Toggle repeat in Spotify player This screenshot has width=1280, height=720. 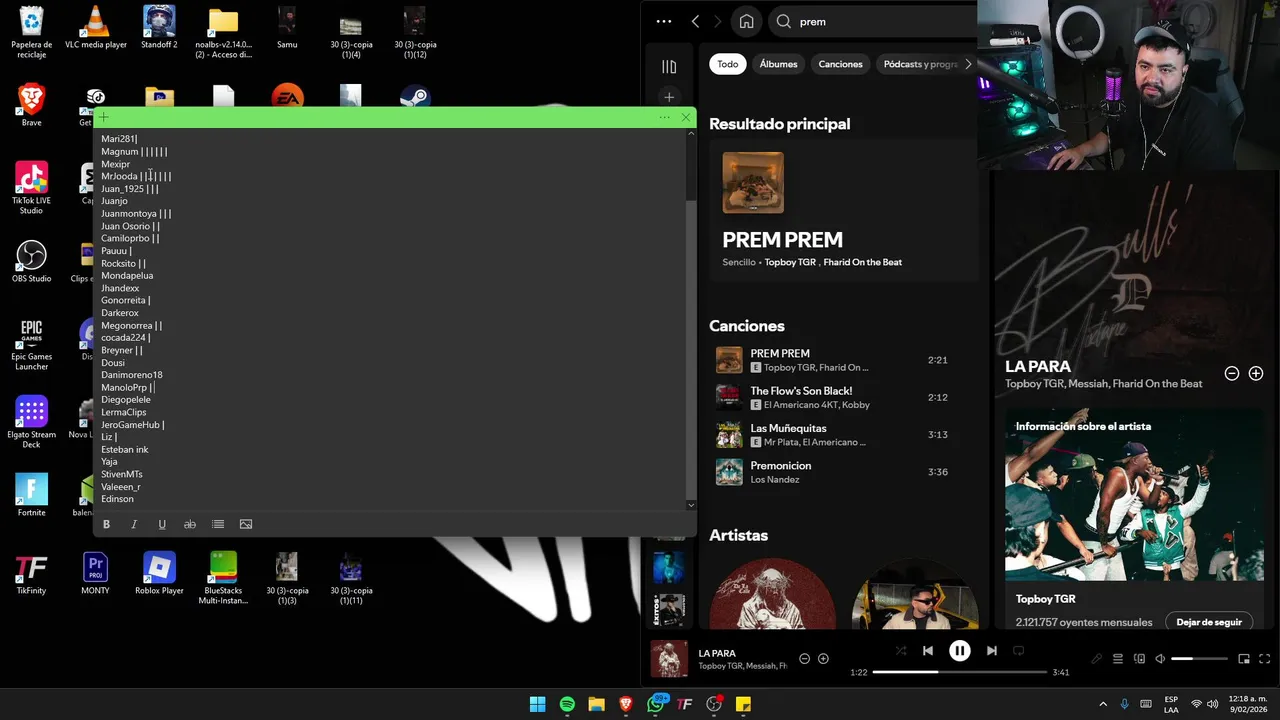click(1019, 651)
